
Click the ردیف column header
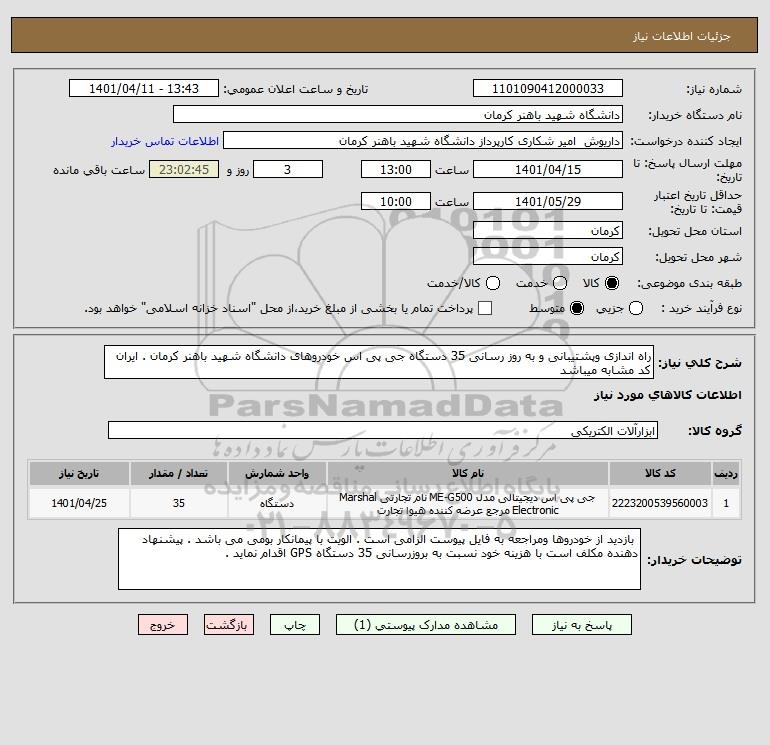726,473
